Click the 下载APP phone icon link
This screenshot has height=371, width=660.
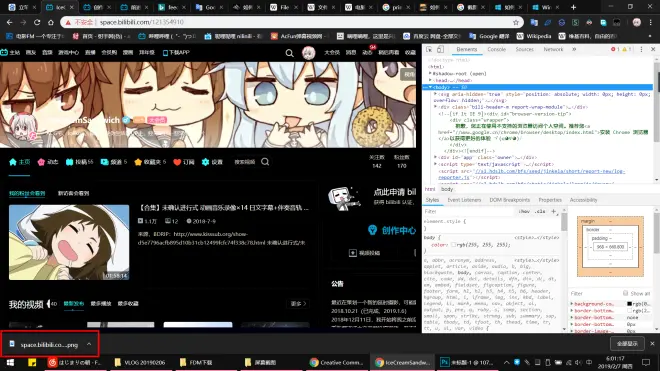point(176,53)
